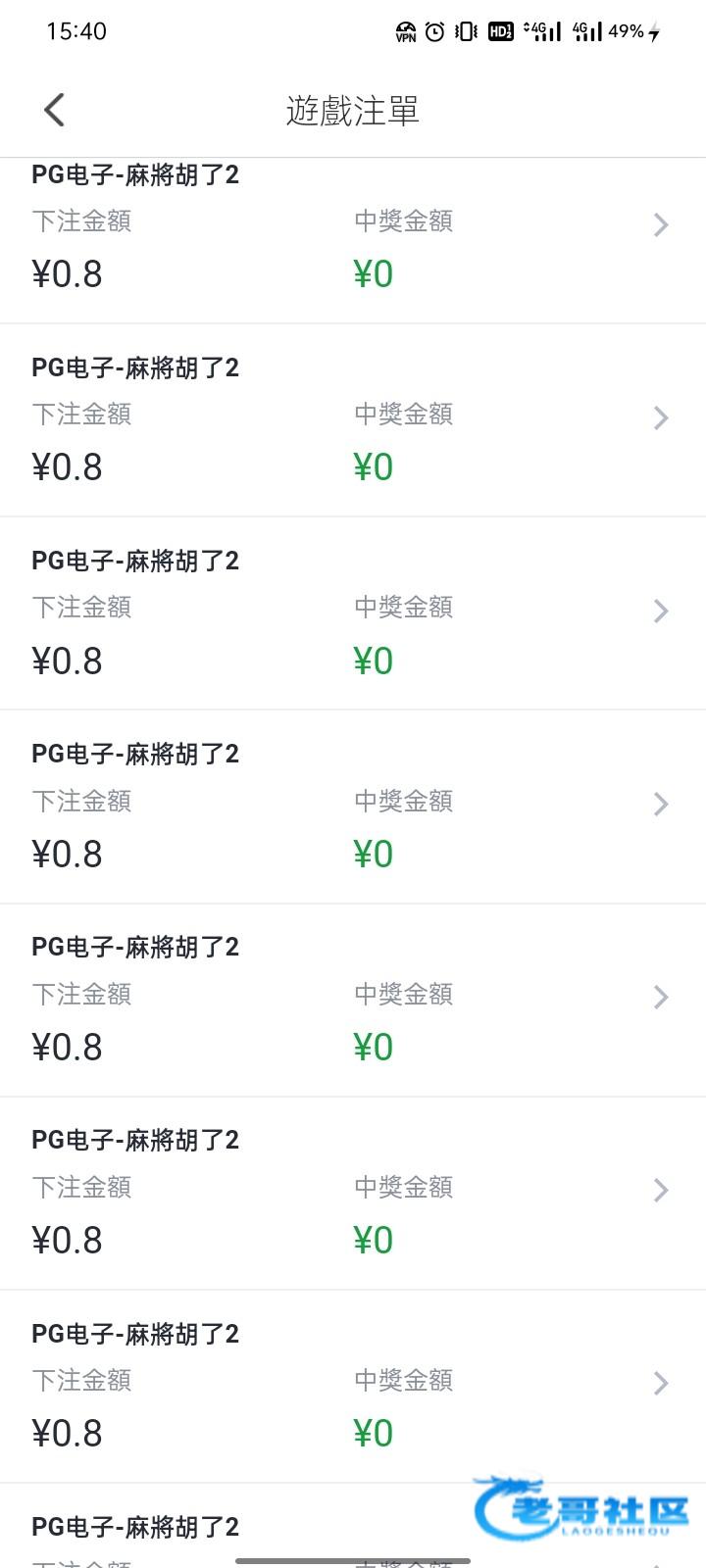This screenshot has width=706, height=1568.
Task: Tap the clock time in the status bar
Action: (x=76, y=31)
